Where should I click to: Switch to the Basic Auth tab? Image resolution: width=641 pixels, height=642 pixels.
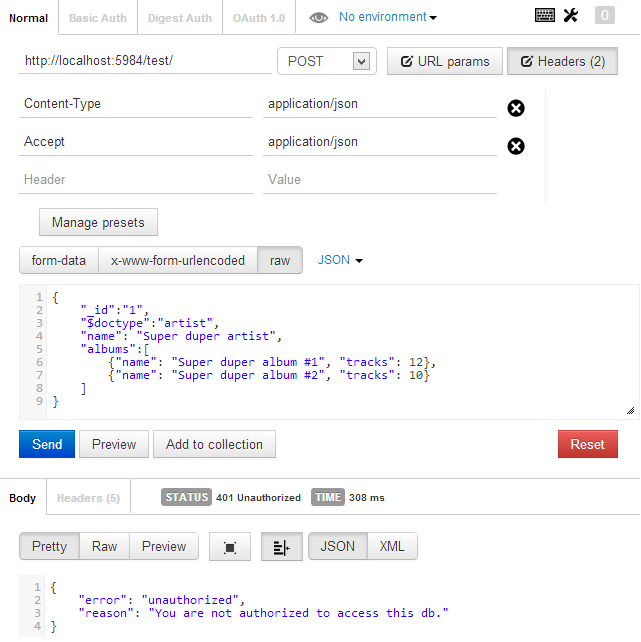click(98, 18)
